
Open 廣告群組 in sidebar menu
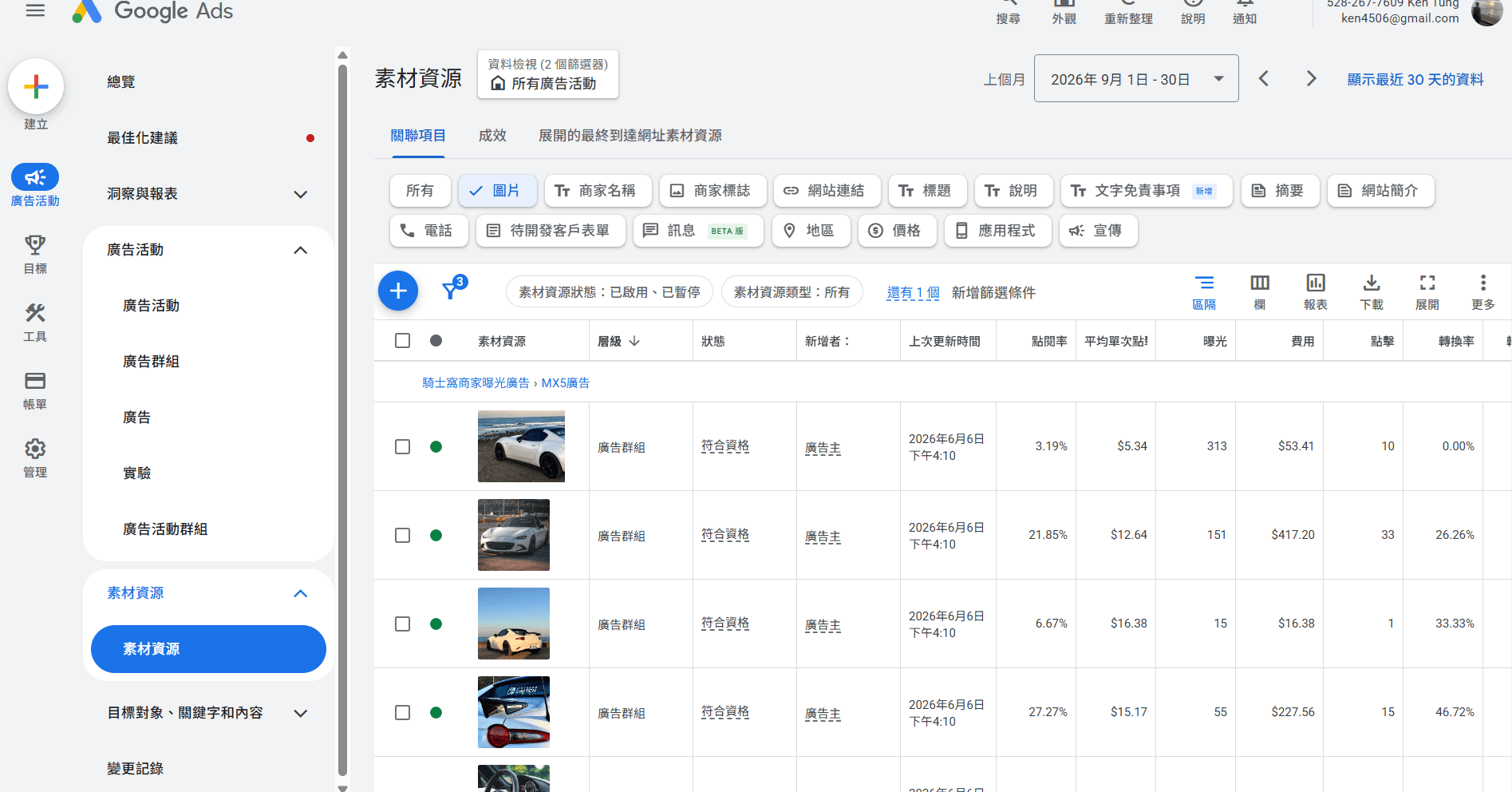[x=152, y=362]
